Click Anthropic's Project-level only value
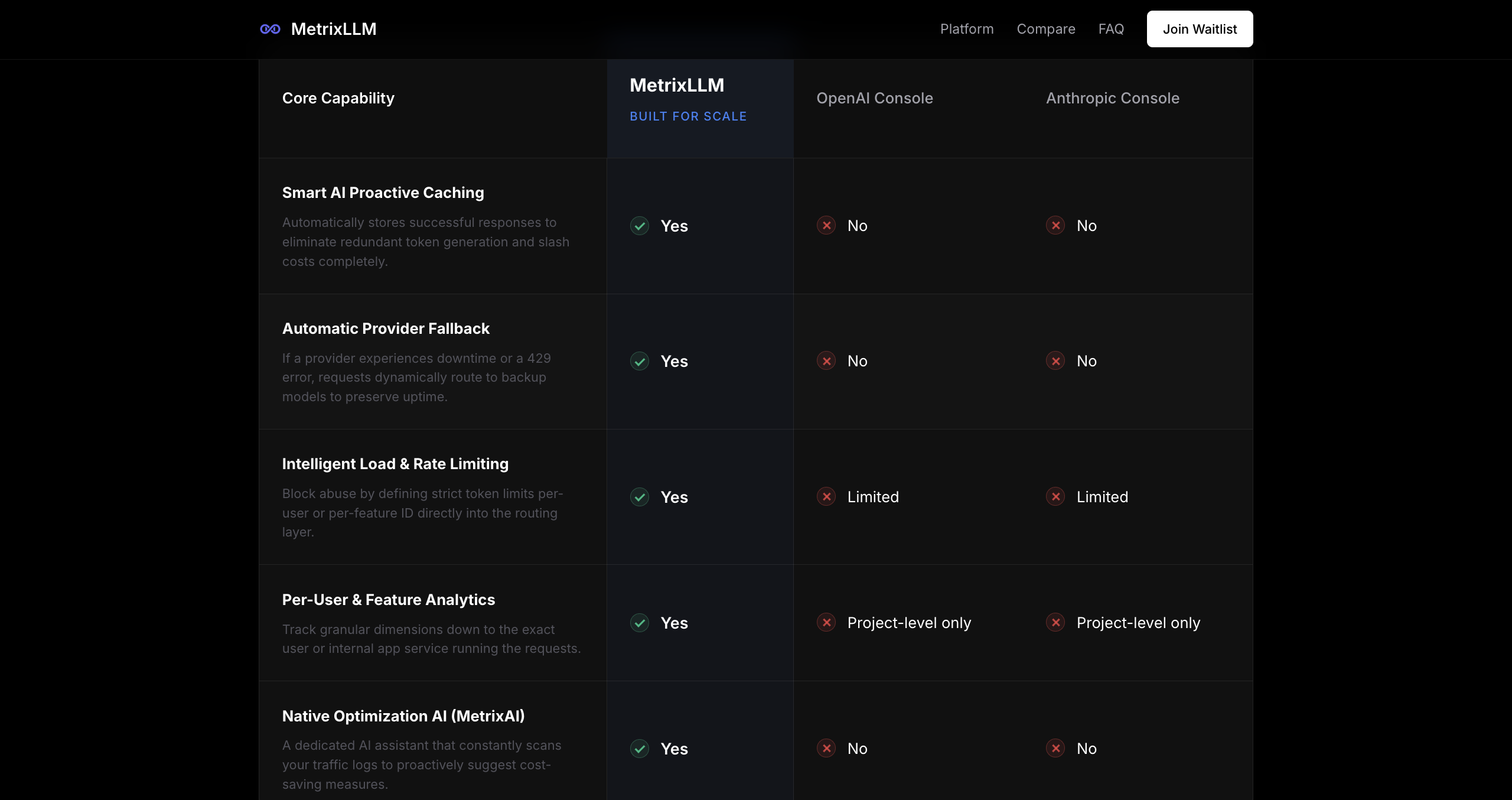Viewport: 1512px width, 800px height. [x=1138, y=623]
